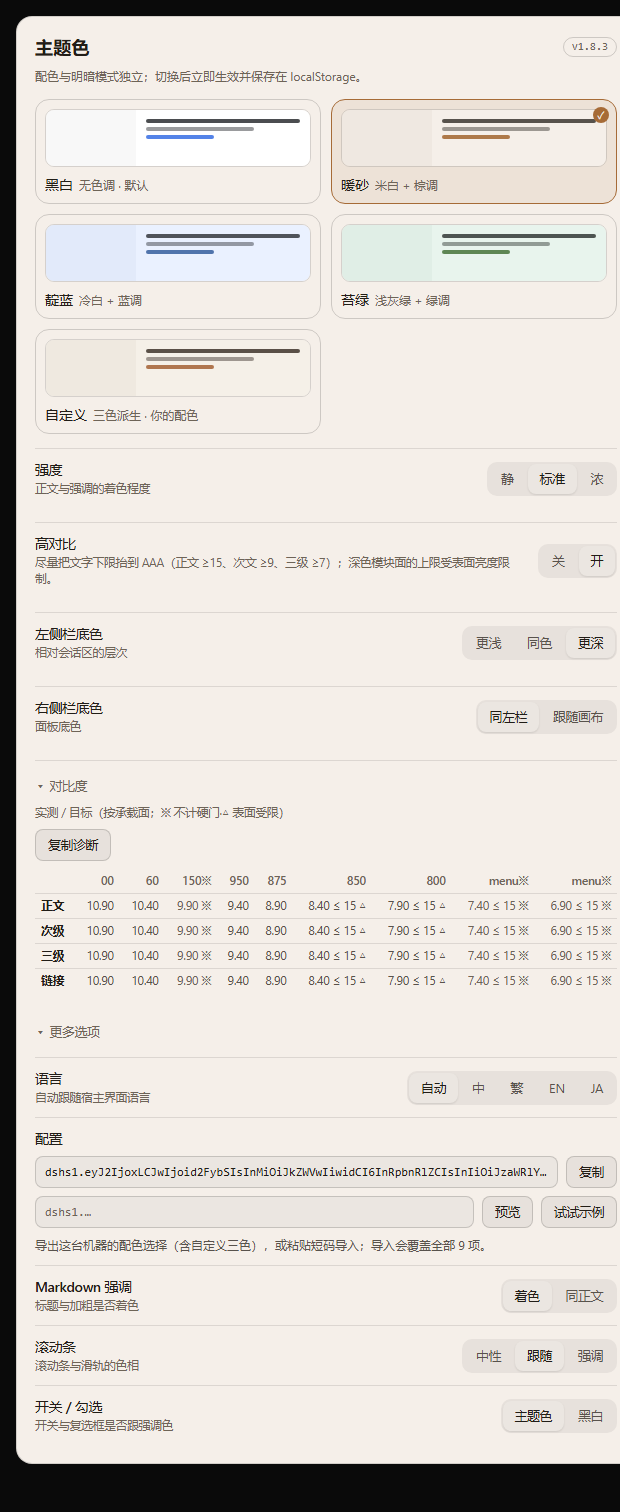Viewport: 620px width, 1512px height.
Task: Set 强度 to 浓
Action: point(597,479)
